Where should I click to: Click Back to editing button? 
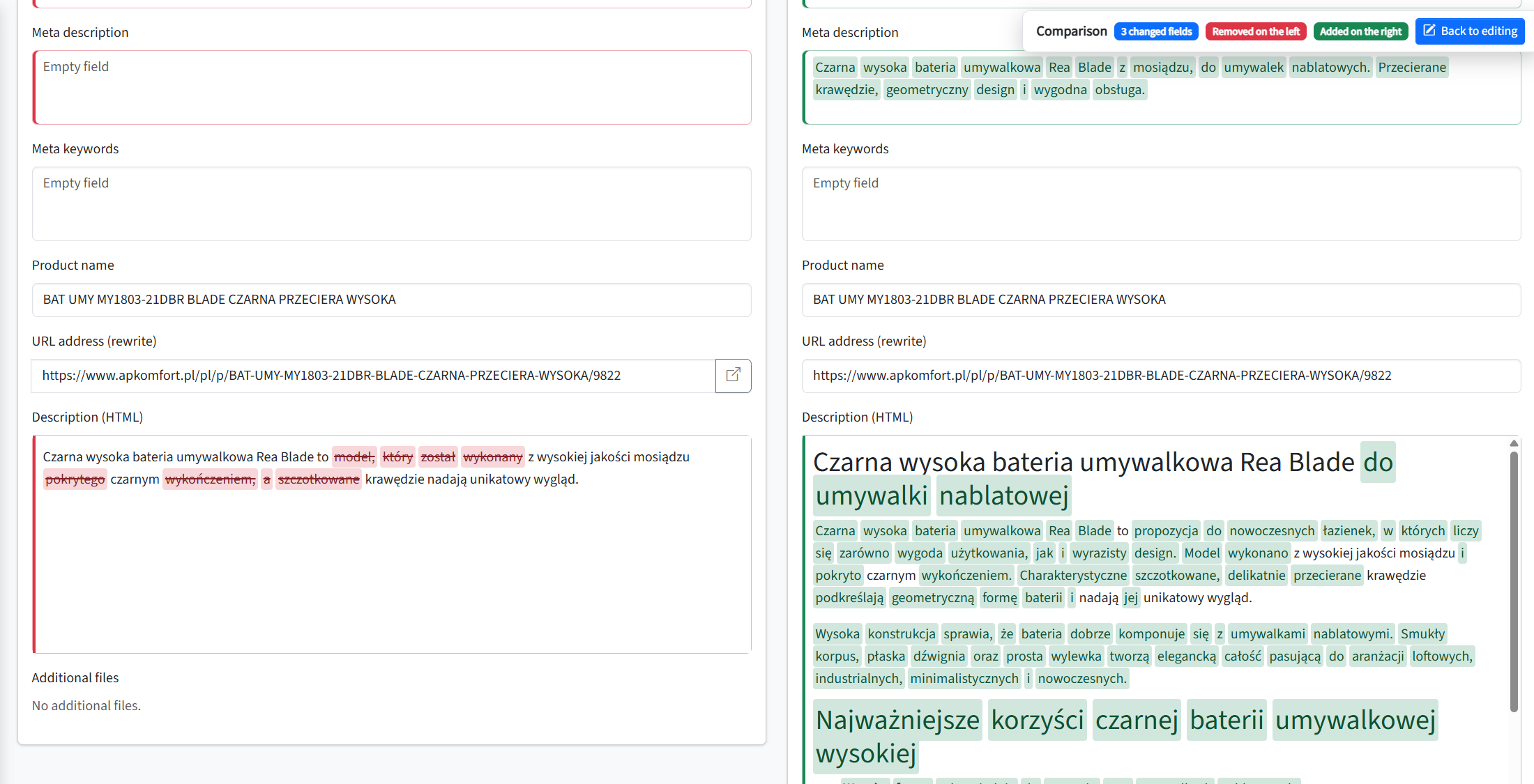[1470, 31]
